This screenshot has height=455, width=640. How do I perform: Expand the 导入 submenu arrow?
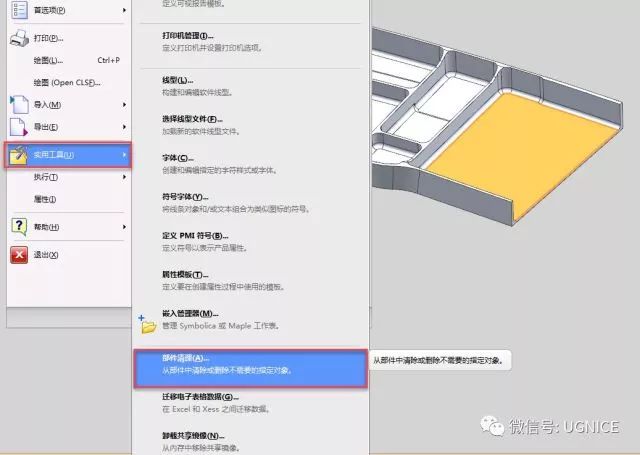tap(124, 105)
